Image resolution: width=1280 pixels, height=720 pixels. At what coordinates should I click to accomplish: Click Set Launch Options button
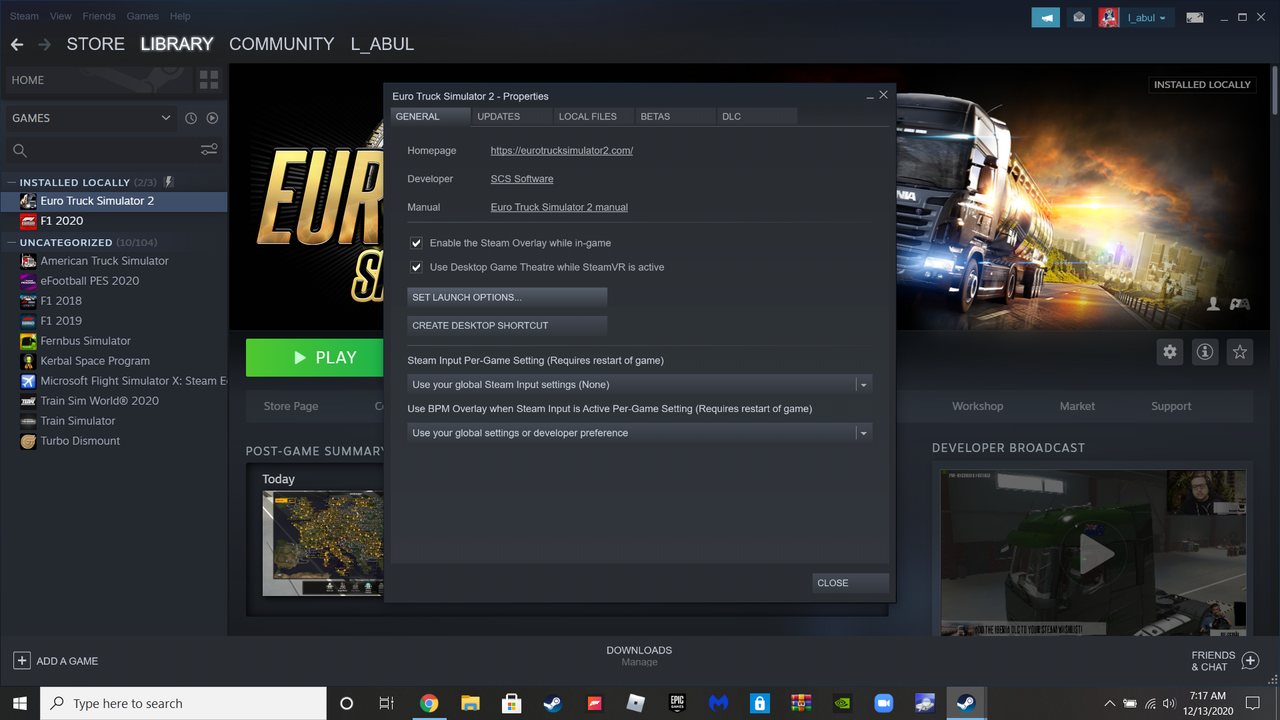(507, 297)
